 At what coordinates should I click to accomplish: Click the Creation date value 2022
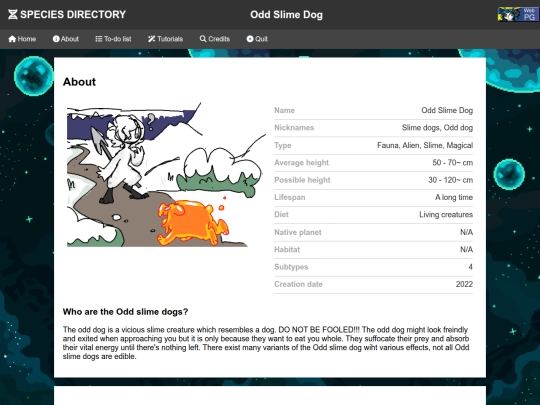tap(464, 284)
